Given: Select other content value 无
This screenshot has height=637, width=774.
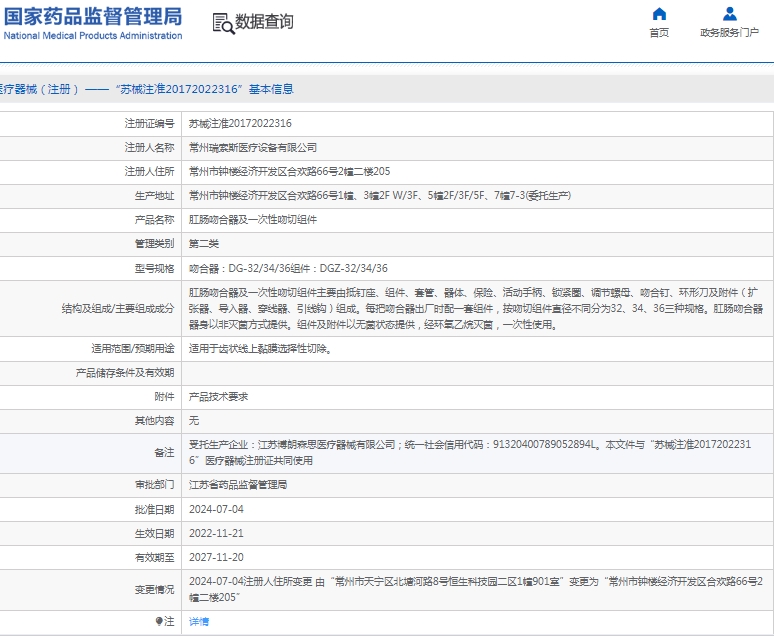Looking at the screenshot, I should (194, 420).
